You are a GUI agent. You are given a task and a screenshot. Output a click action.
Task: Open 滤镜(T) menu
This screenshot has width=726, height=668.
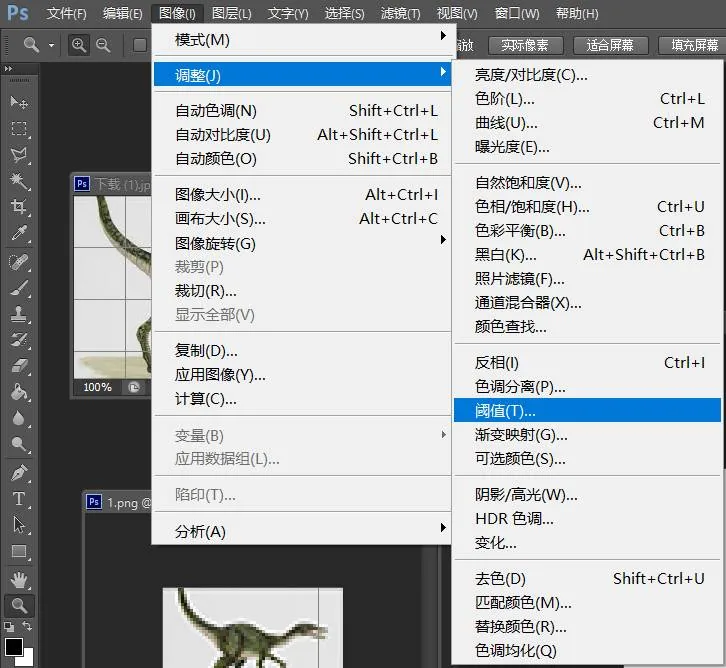pyautogui.click(x=401, y=13)
